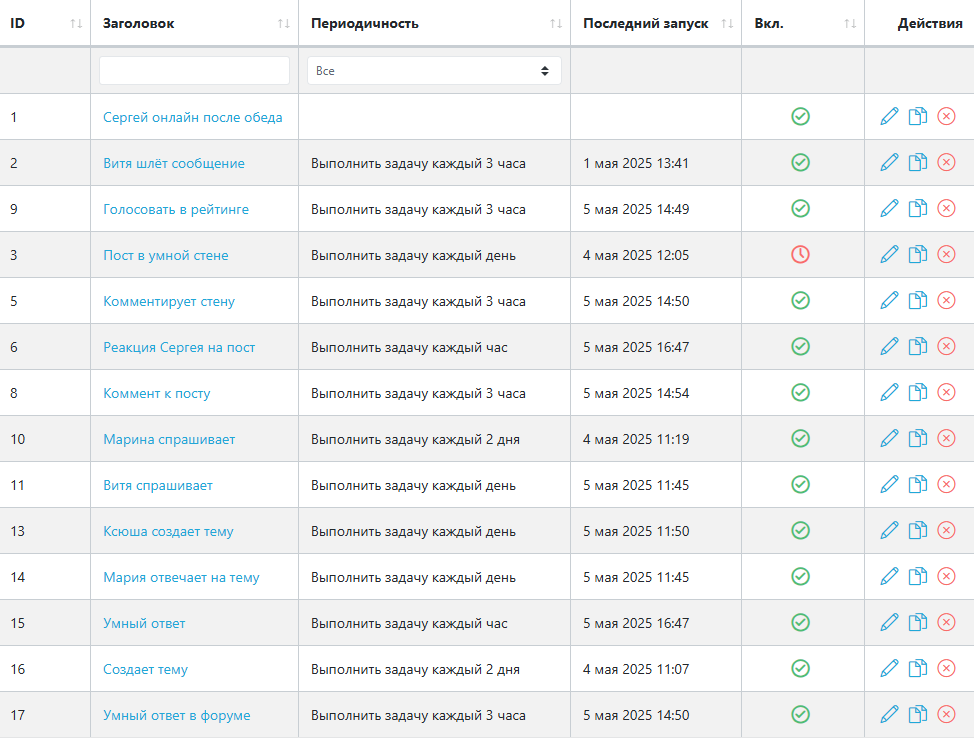Toggle the enabled status of 'Умный ответ' task
974x738 pixels.
click(x=800, y=622)
